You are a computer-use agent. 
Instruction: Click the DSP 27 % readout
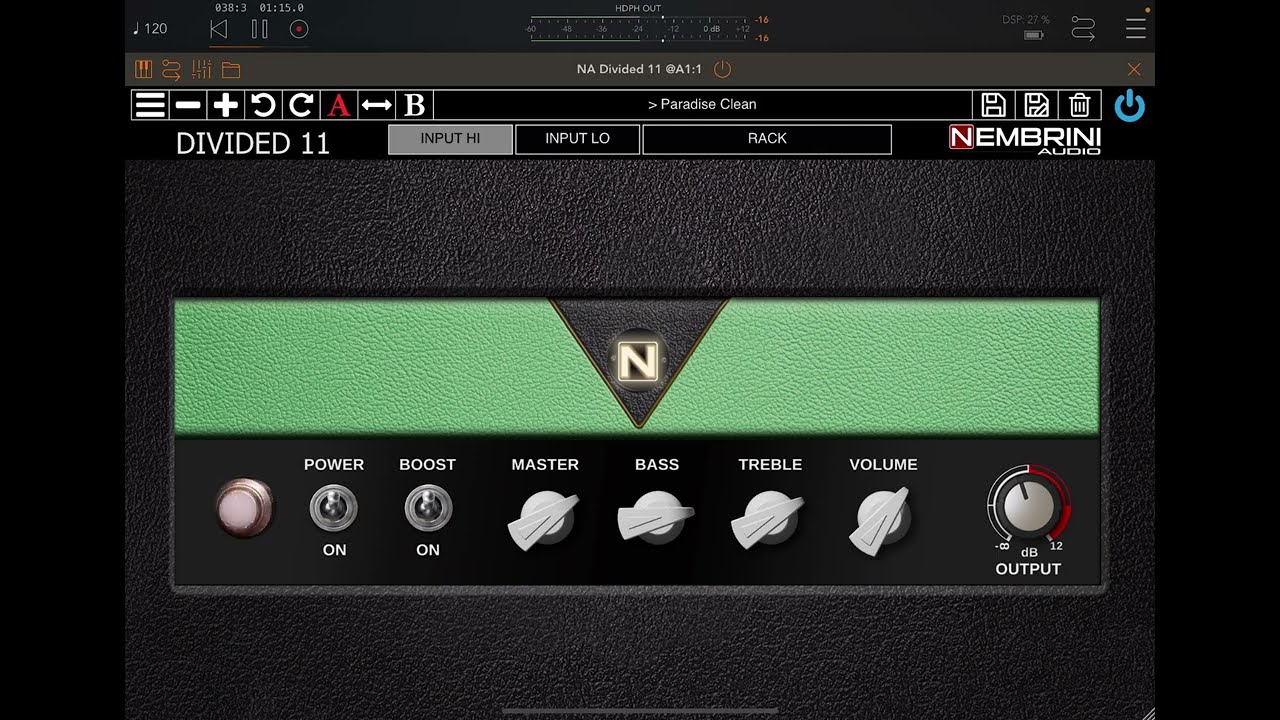pos(1027,20)
